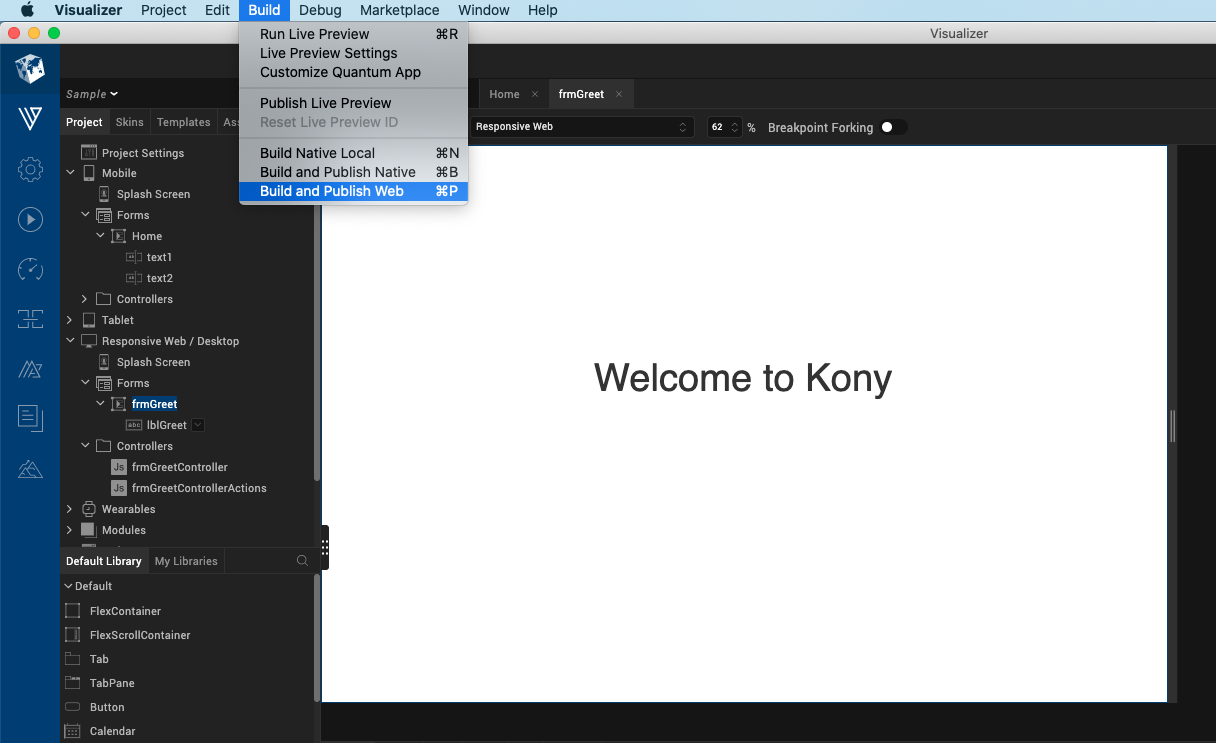Collapse the Responsive Web / Desktop node
1216x743 pixels.
pyautogui.click(x=70, y=341)
